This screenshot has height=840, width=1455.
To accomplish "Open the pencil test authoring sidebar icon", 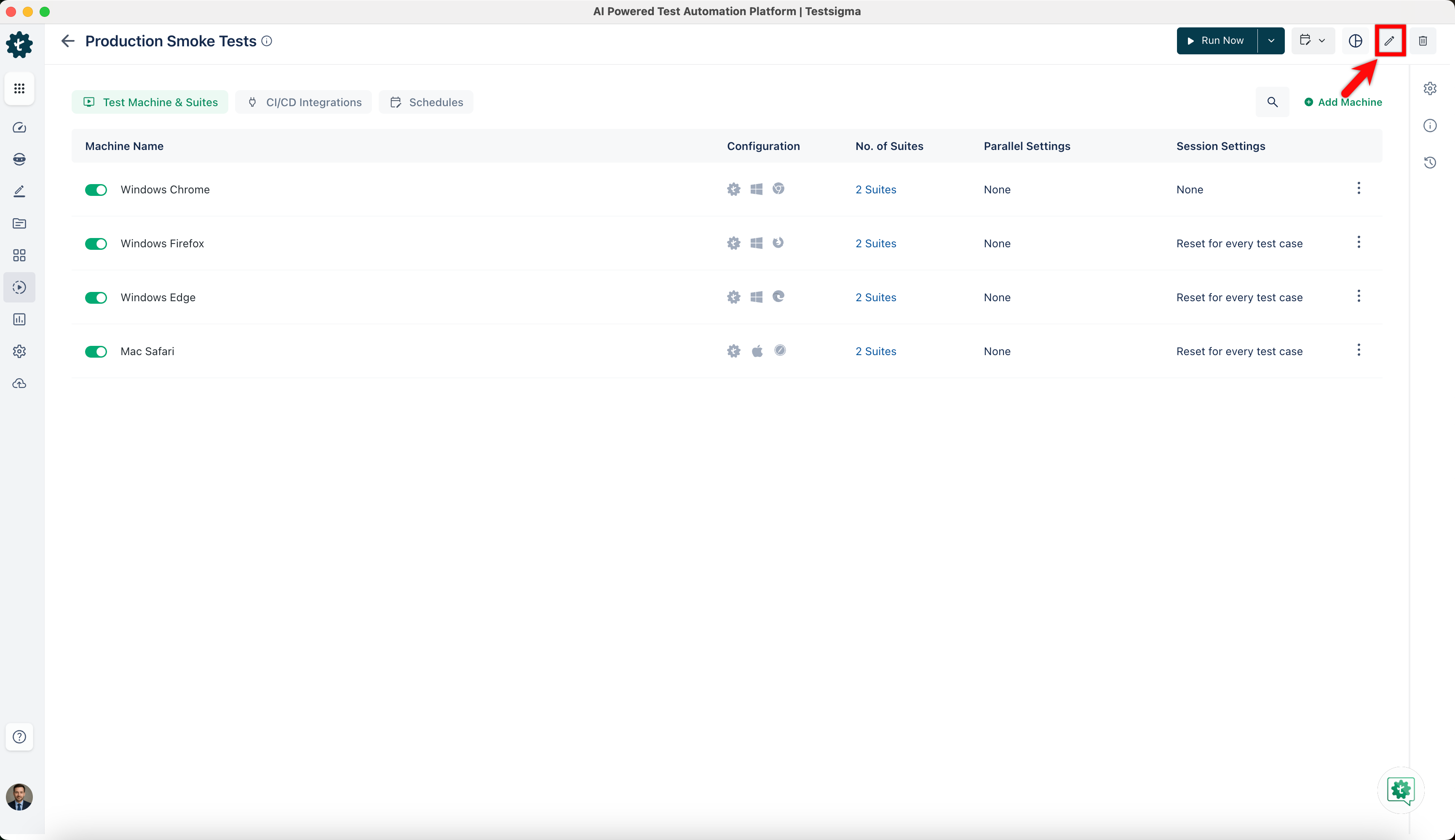I will 19,191.
